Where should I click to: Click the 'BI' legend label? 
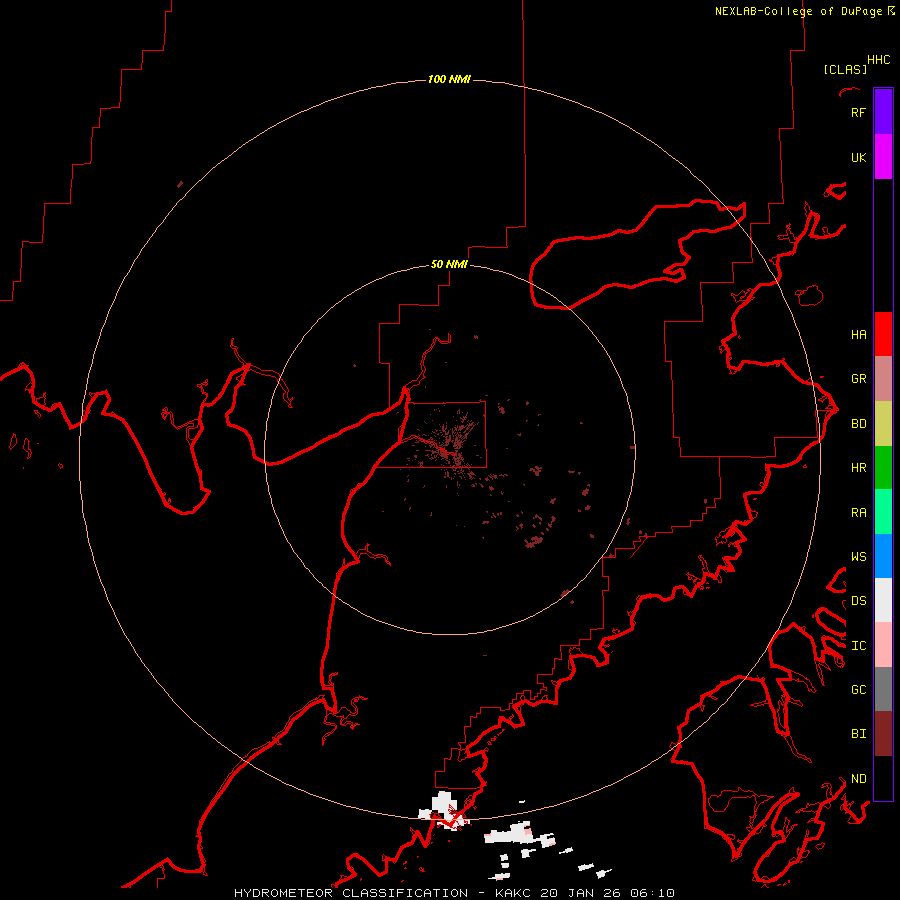pyautogui.click(x=859, y=734)
